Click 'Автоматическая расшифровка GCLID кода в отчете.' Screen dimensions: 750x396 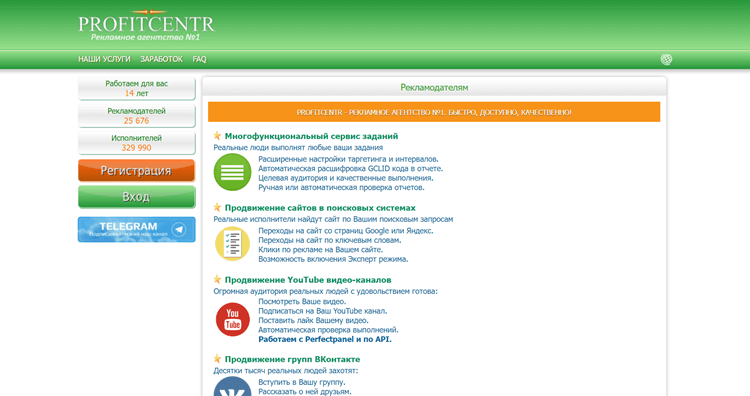tap(351, 169)
